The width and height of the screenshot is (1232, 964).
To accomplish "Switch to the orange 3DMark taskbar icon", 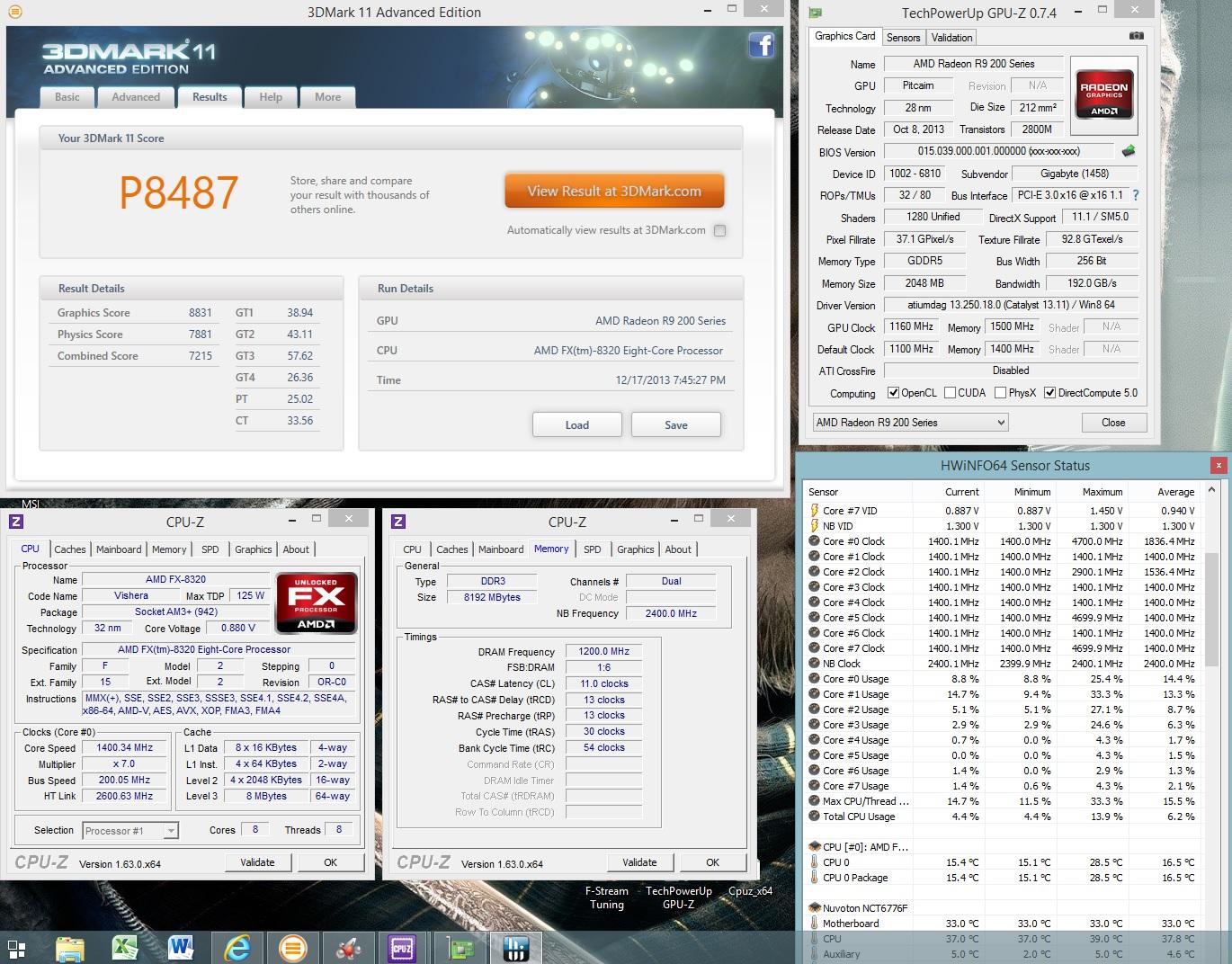I will 292,948.
